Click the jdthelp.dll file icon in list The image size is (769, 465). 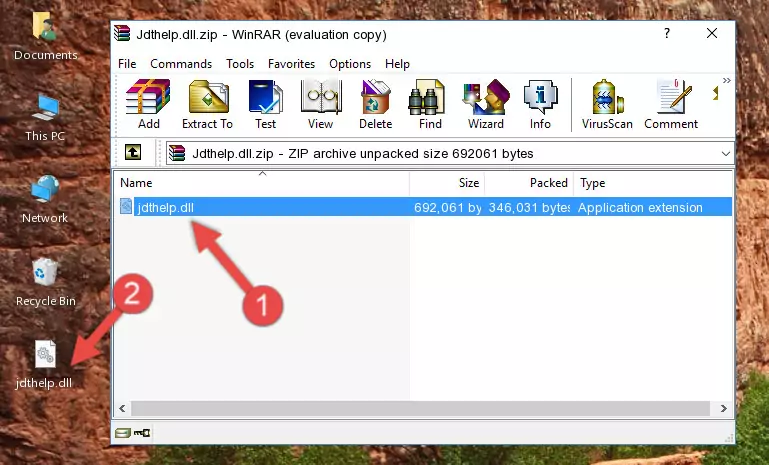[x=126, y=207]
